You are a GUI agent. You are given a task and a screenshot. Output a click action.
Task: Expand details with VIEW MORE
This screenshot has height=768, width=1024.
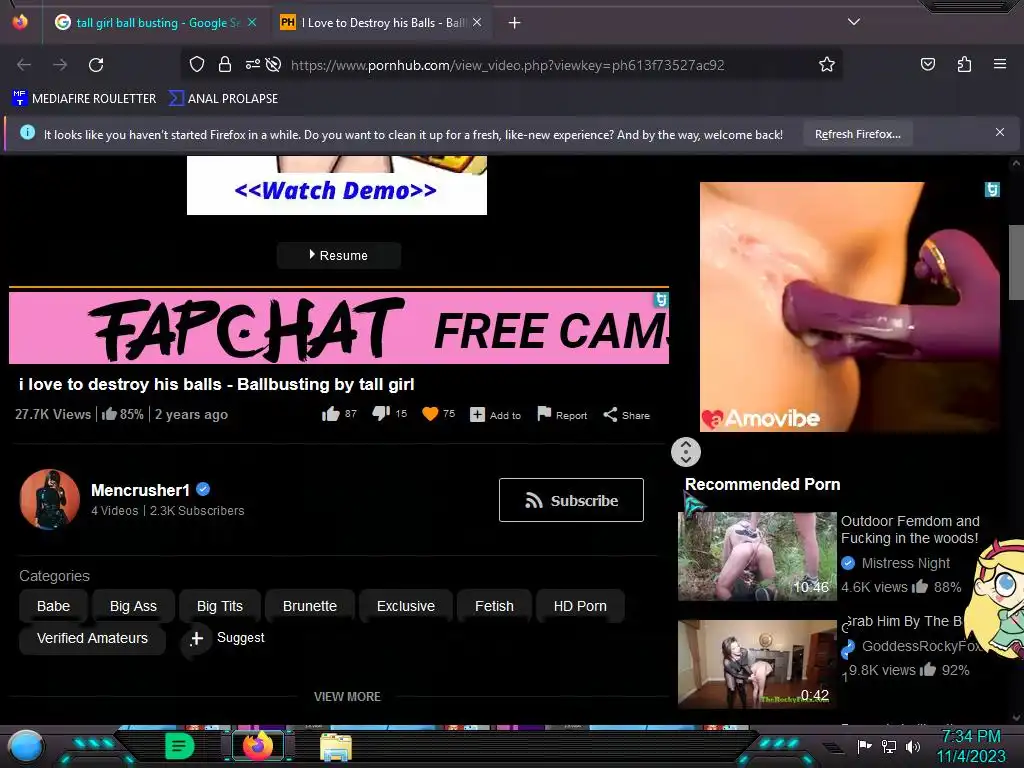347,697
